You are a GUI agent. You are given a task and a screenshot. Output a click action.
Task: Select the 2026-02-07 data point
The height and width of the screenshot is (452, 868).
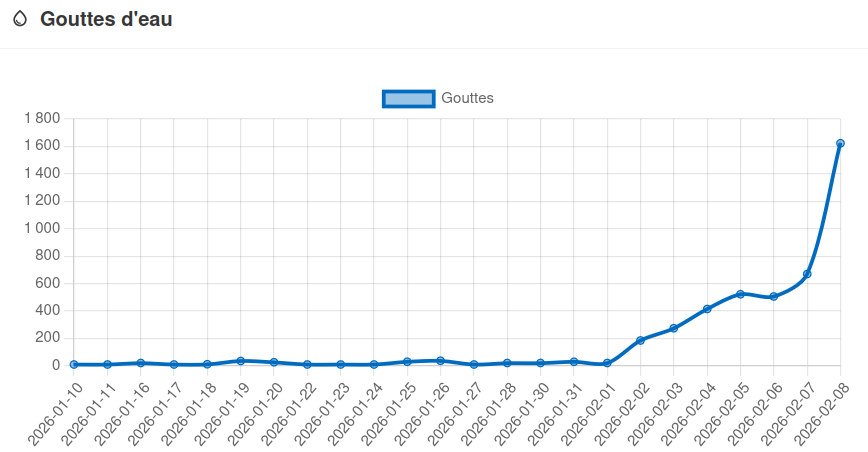pos(807,274)
